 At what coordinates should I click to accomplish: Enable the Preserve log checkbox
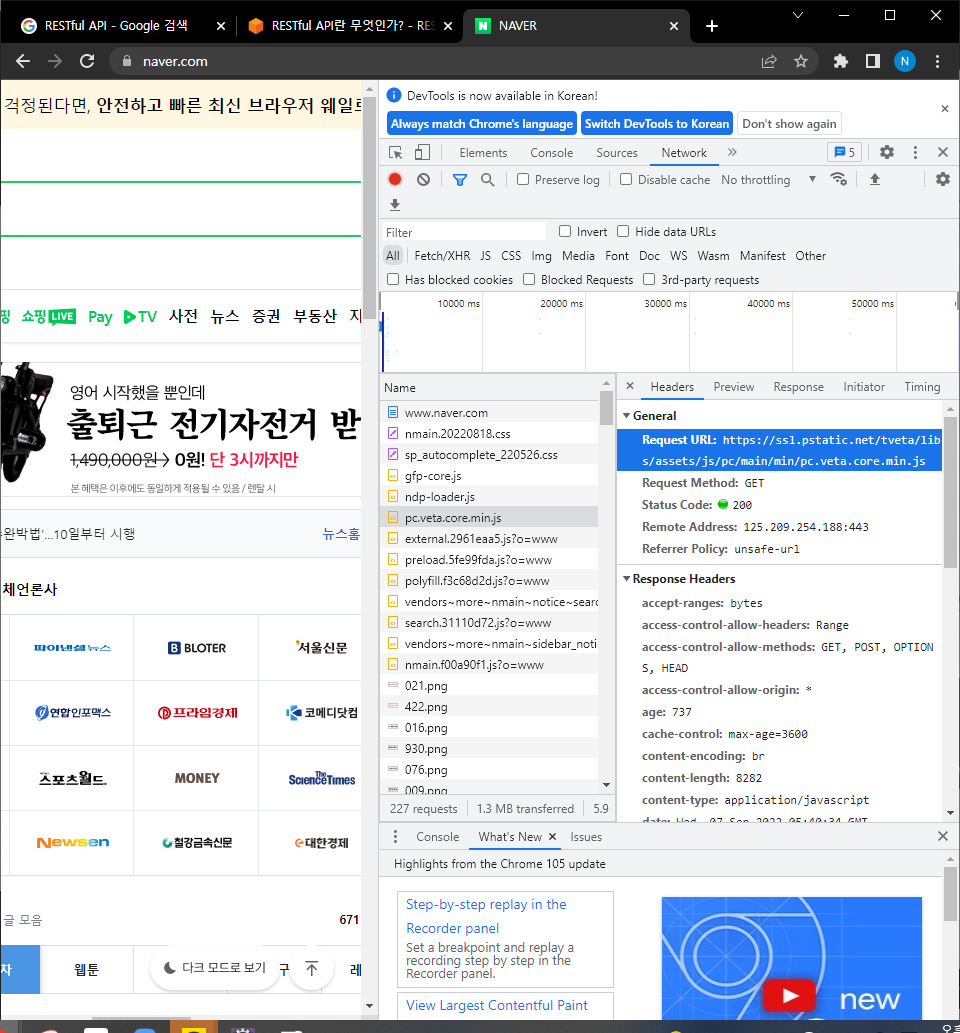click(523, 179)
